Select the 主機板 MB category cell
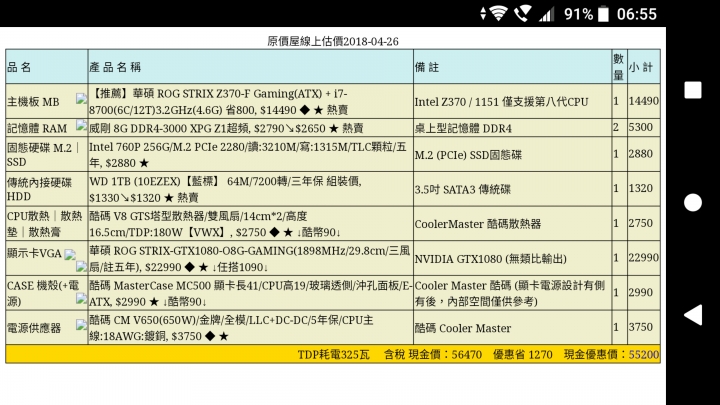The height and width of the screenshot is (405, 720). click(x=47, y=101)
